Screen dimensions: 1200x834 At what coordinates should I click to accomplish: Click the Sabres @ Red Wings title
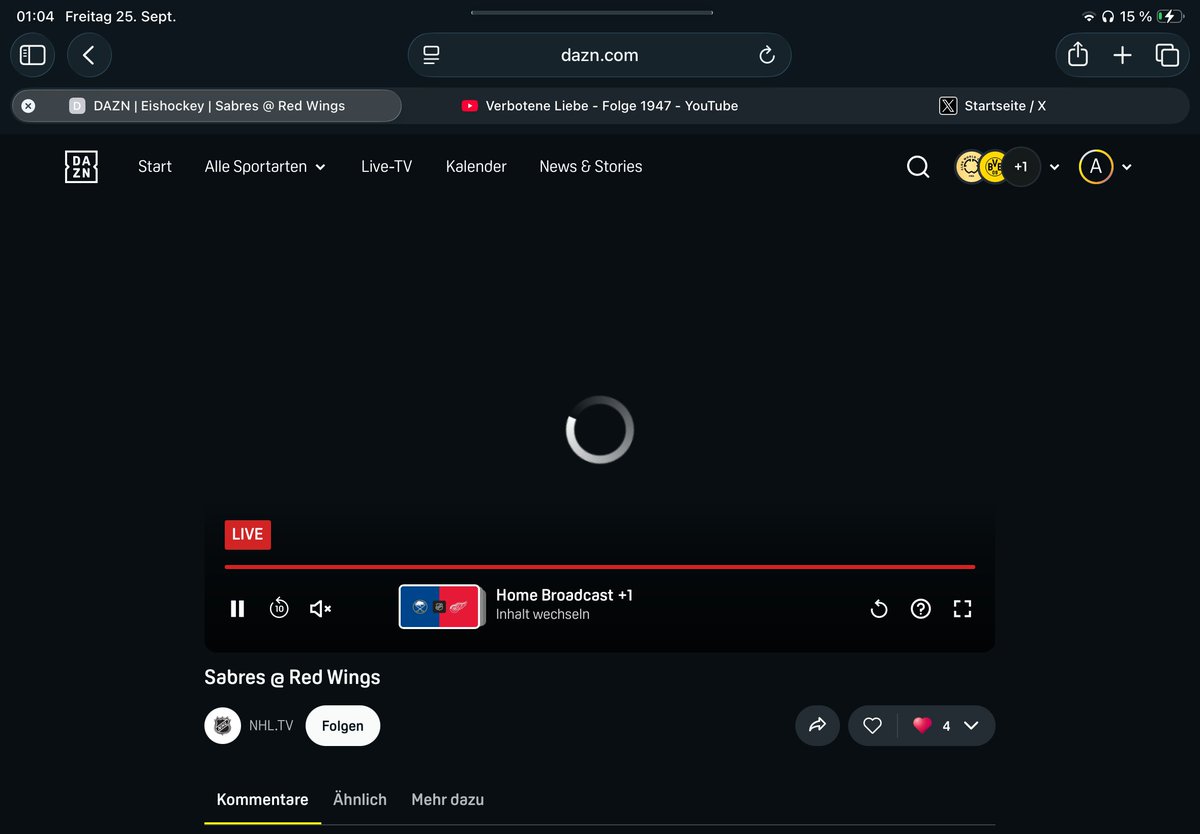(x=292, y=677)
